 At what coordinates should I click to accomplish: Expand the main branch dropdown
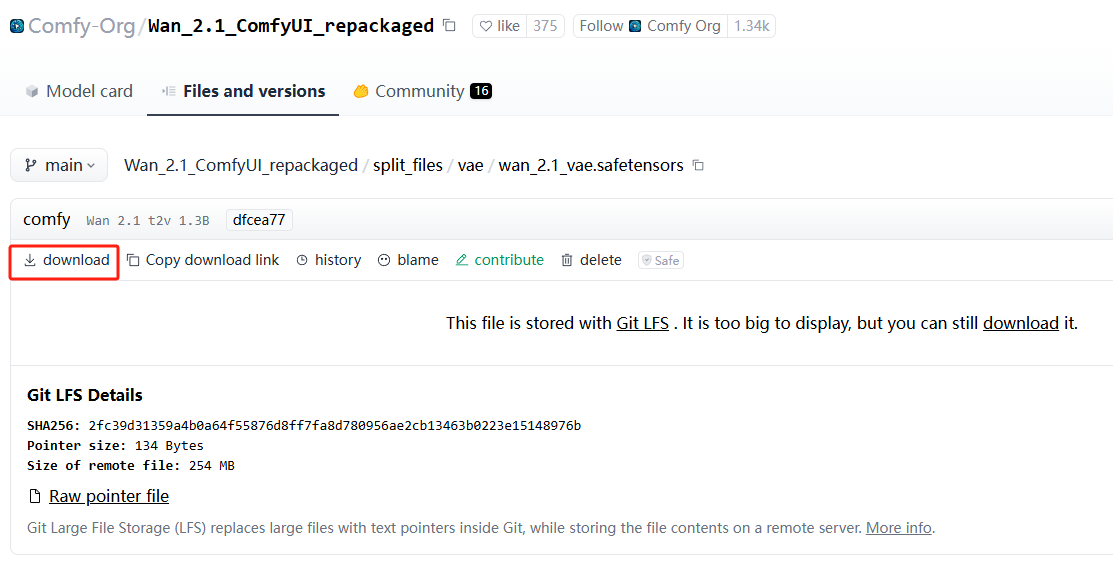pyautogui.click(x=59, y=165)
